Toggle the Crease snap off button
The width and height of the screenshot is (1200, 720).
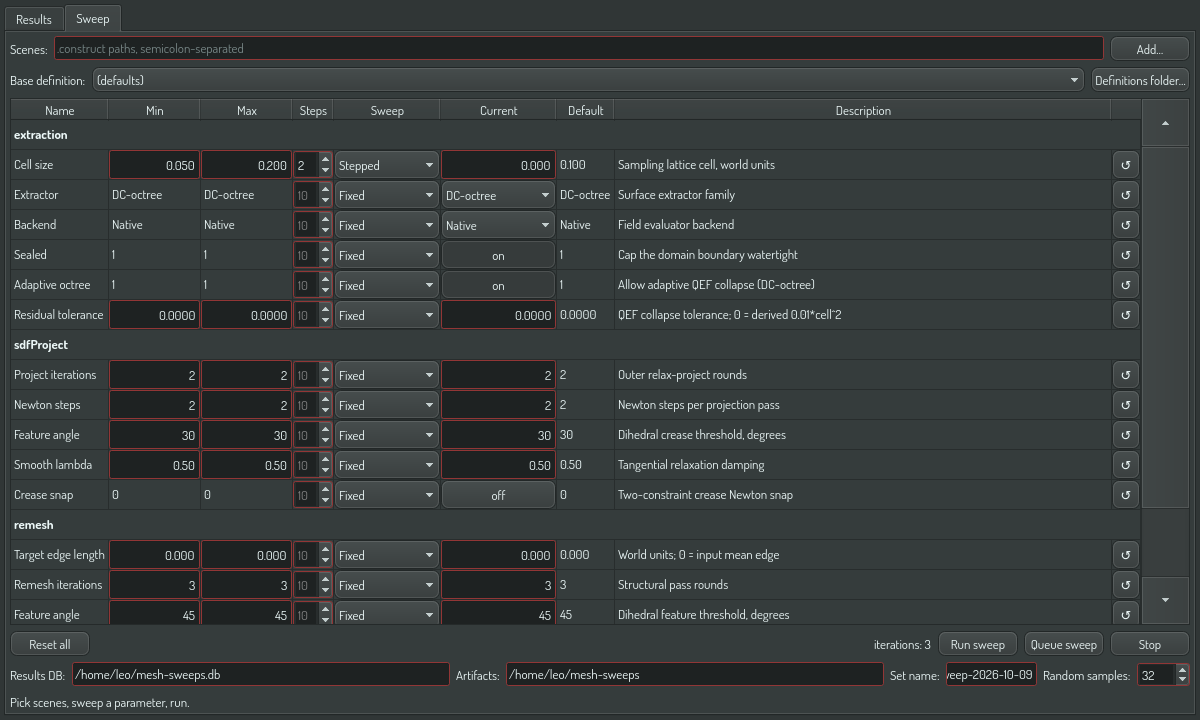click(x=498, y=495)
